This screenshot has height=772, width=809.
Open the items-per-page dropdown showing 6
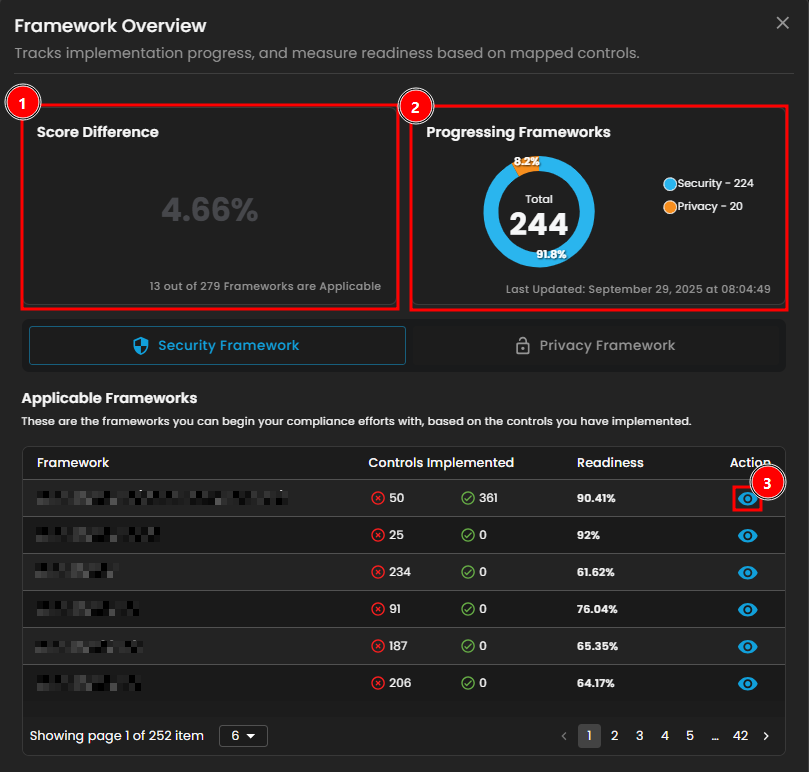(x=243, y=736)
